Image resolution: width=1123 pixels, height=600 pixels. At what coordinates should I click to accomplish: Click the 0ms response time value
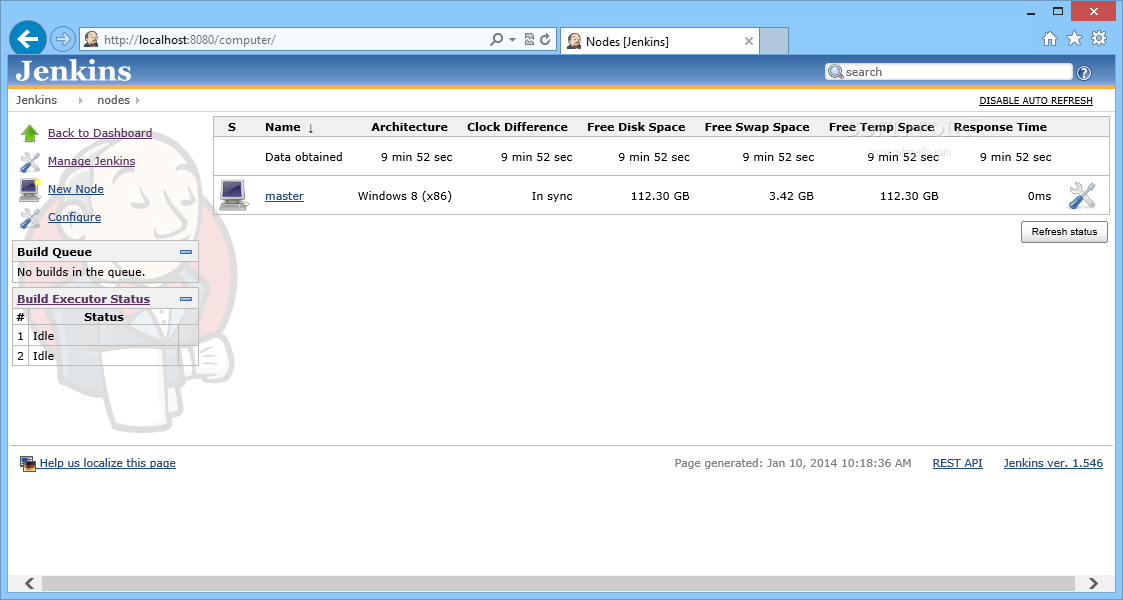click(1039, 196)
